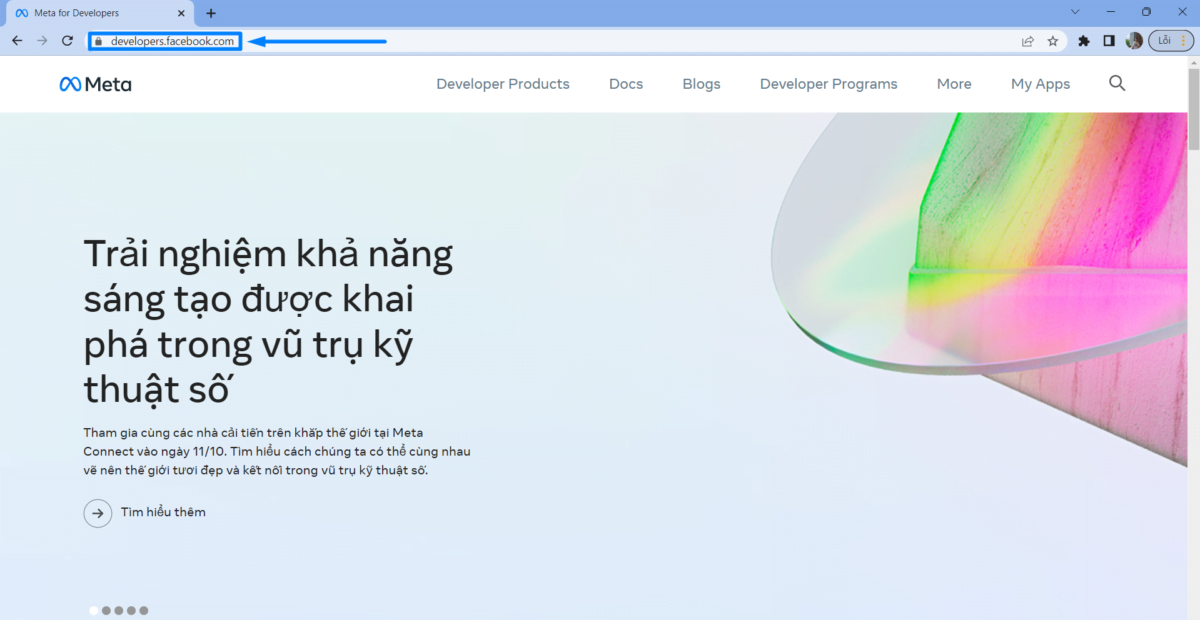Bookmark page with the star icon
The image size is (1200, 620).
tap(1053, 41)
